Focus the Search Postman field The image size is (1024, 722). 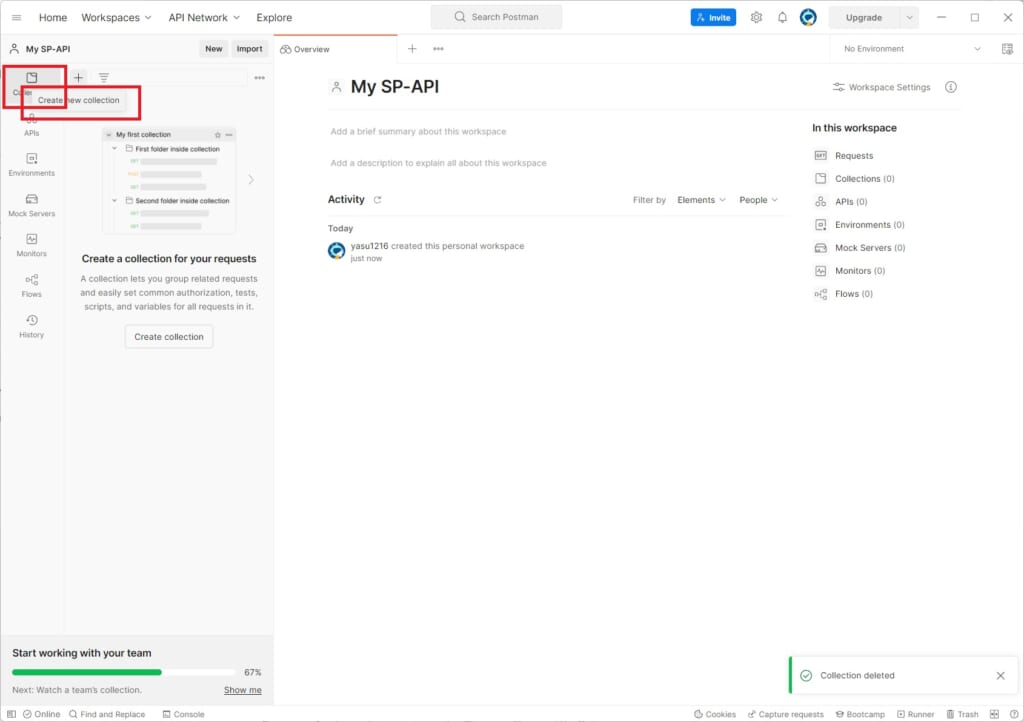[x=496, y=17]
